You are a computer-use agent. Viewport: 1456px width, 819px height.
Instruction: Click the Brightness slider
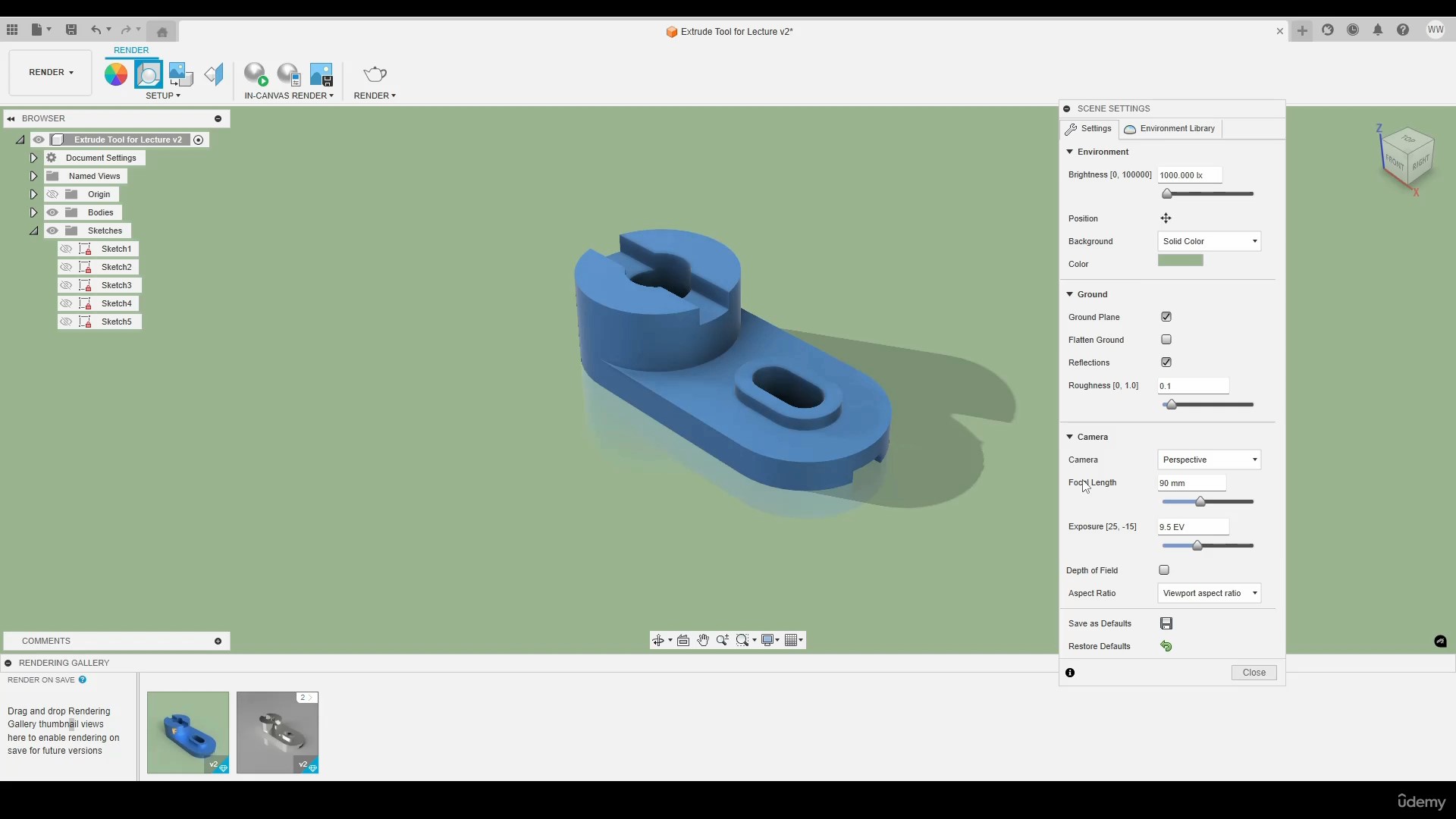[x=1207, y=194]
